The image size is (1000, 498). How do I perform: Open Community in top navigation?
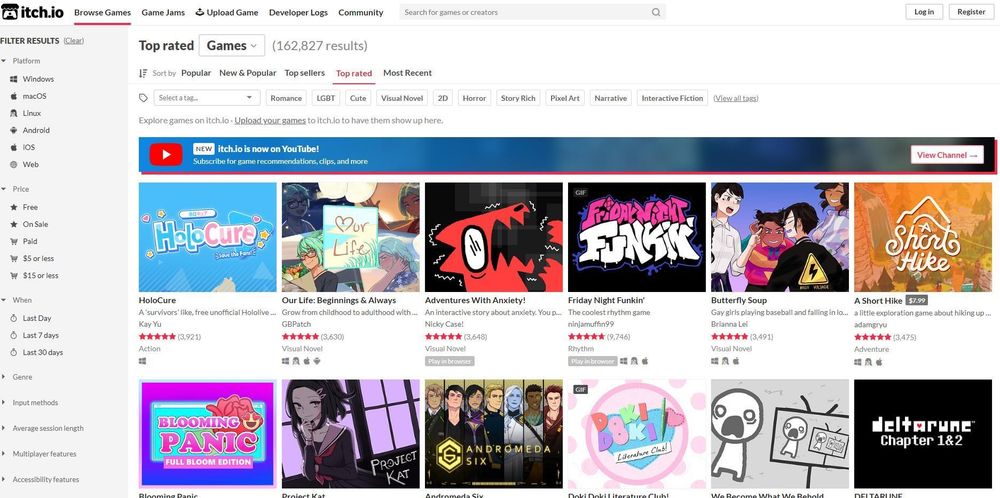pos(361,12)
